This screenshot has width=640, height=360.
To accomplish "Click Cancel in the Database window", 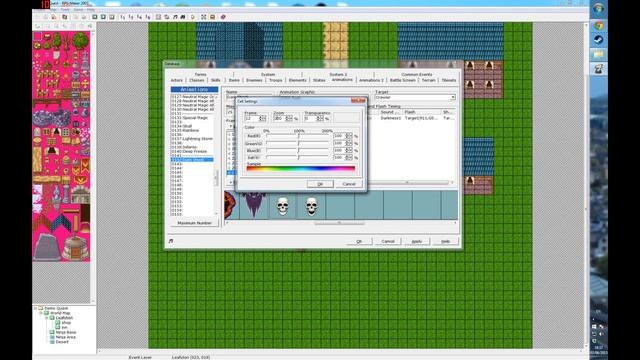I will tap(388, 242).
